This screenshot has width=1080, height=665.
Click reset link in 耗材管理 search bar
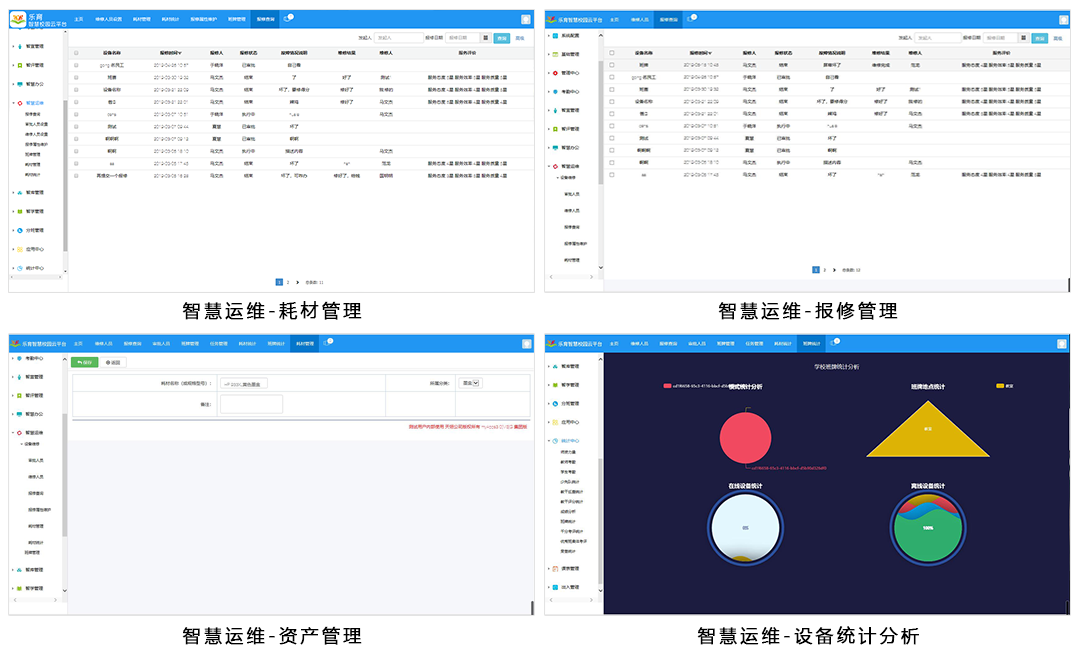click(520, 38)
